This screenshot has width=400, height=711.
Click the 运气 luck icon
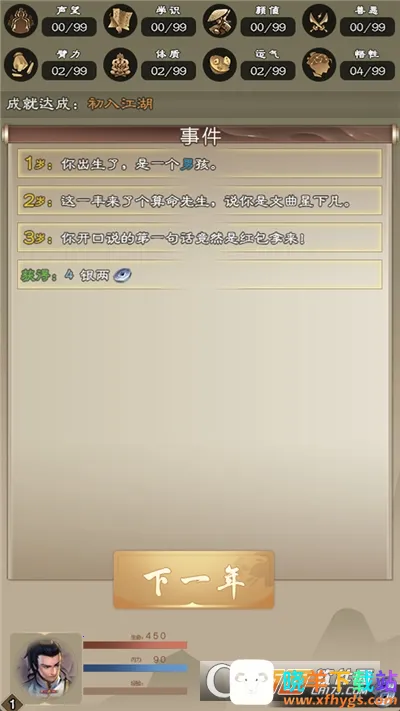[x=220, y=64]
